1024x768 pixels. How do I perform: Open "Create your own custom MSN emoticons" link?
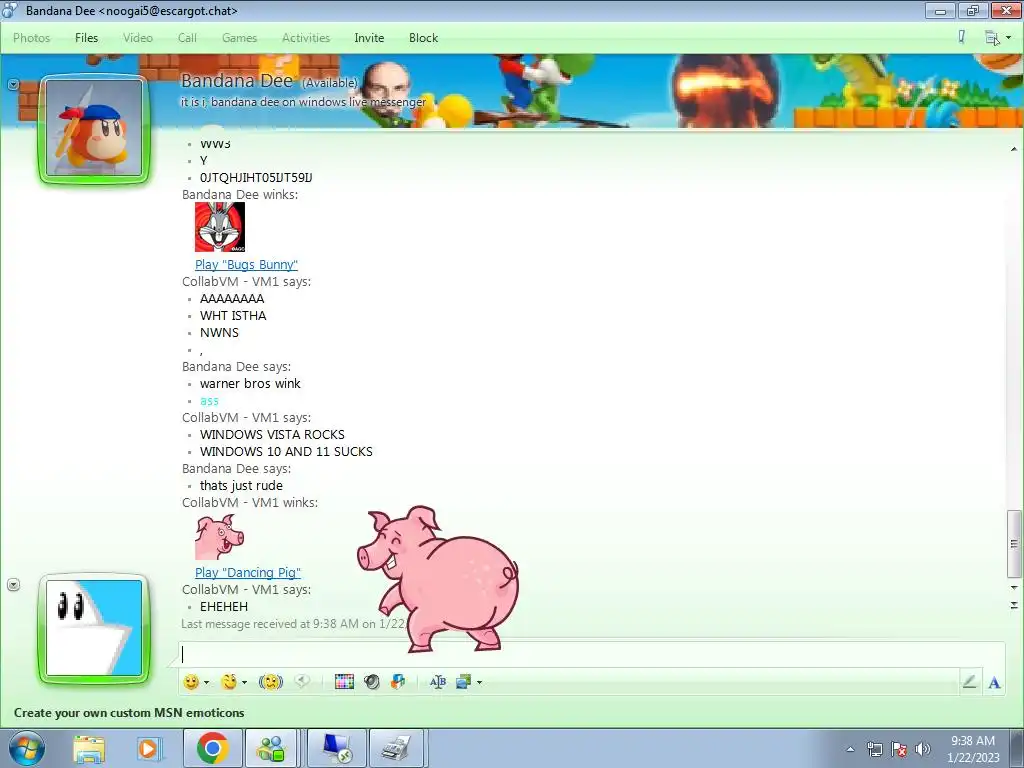[x=129, y=712]
